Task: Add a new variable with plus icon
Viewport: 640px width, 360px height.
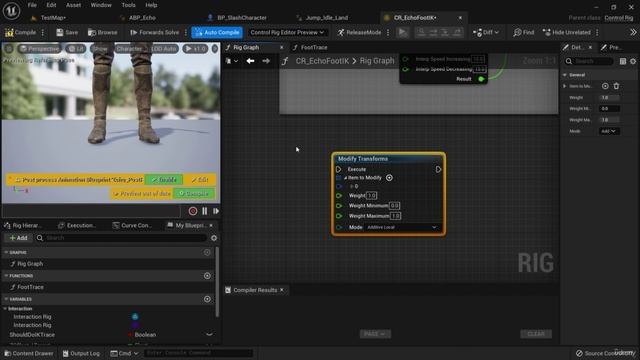Action: pyautogui.click(x=207, y=299)
